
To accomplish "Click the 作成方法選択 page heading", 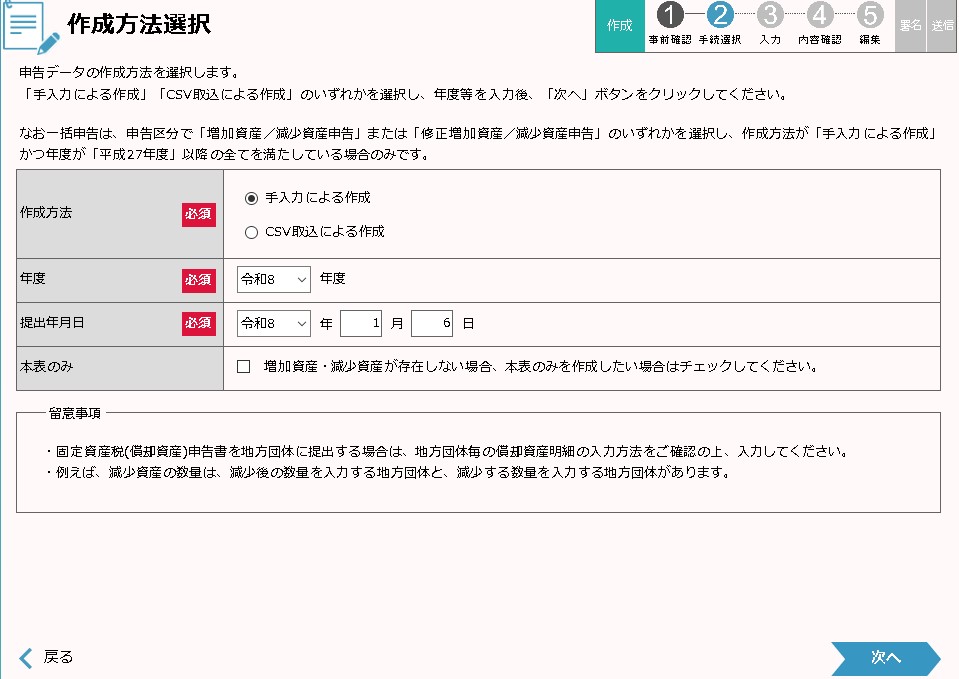I will (139, 25).
